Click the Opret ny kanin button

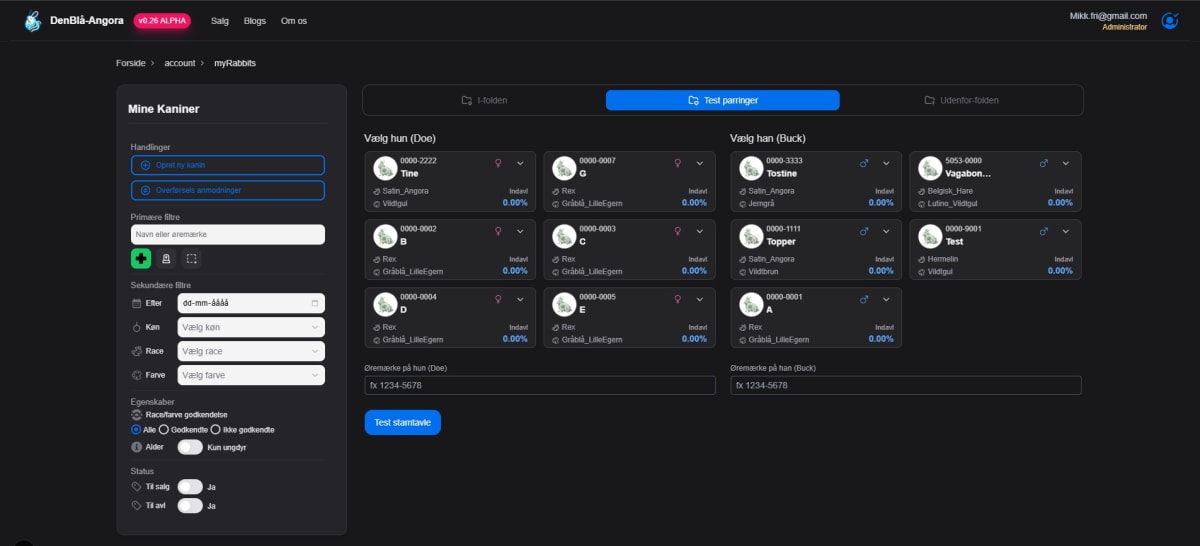pyautogui.click(x=228, y=165)
